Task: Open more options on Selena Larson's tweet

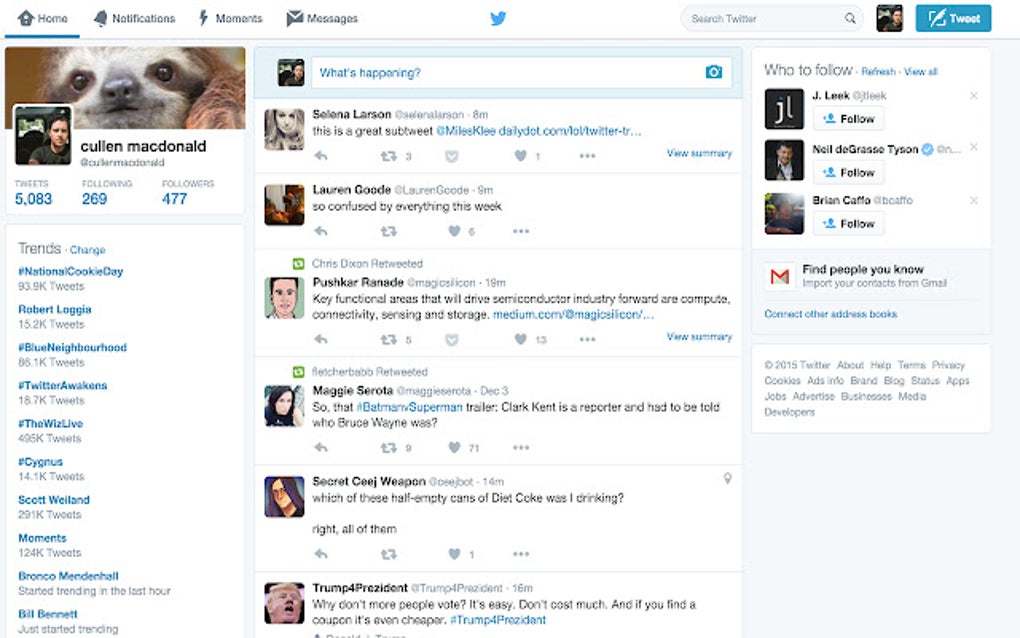Action: pos(587,156)
